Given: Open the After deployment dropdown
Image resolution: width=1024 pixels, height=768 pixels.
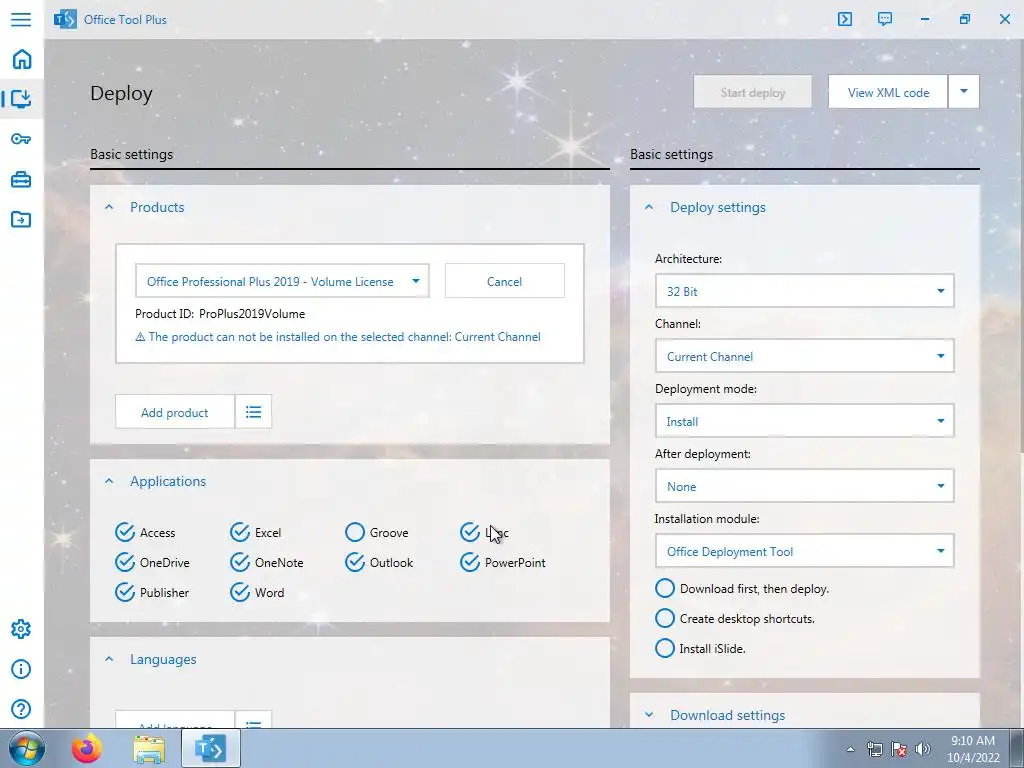Looking at the screenshot, I should pos(805,486).
